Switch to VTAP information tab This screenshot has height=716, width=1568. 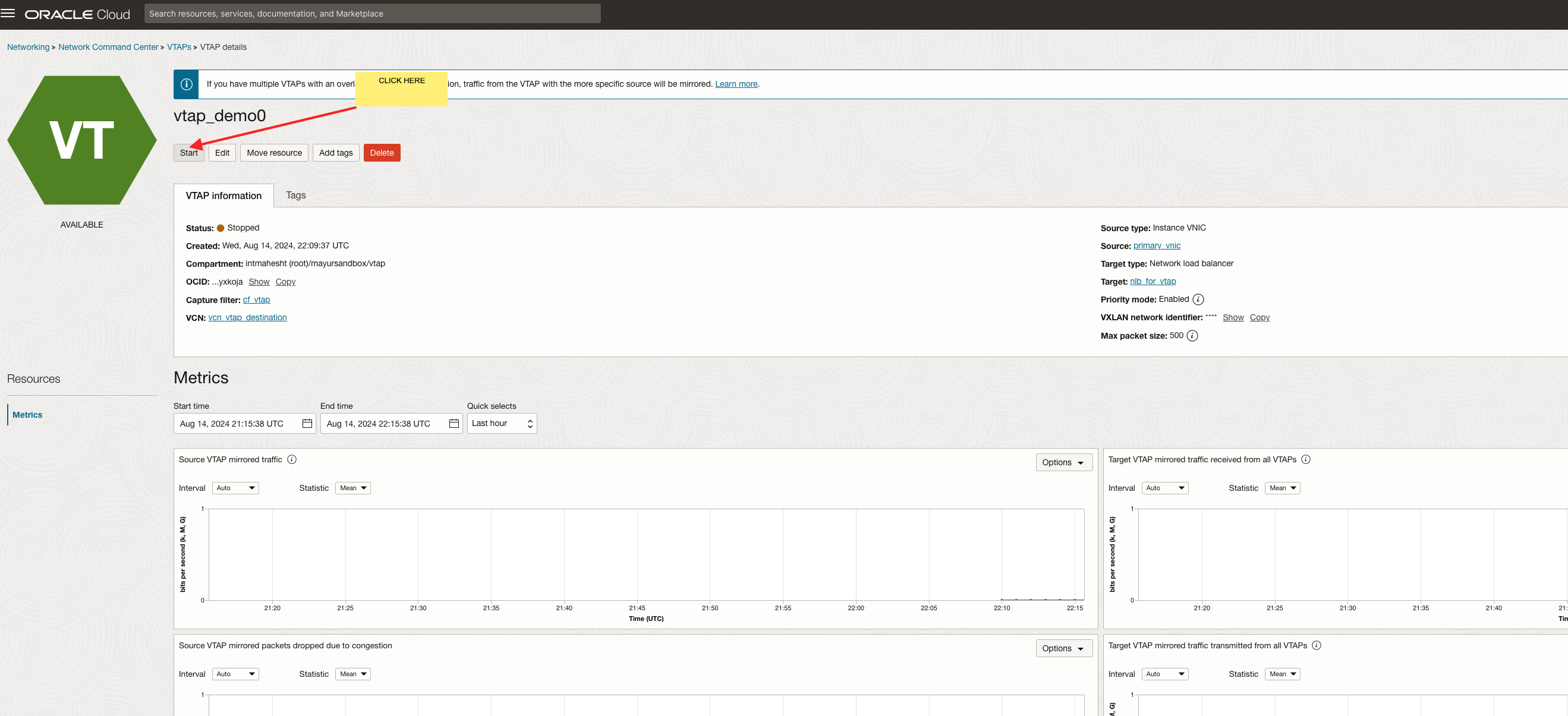coord(223,195)
